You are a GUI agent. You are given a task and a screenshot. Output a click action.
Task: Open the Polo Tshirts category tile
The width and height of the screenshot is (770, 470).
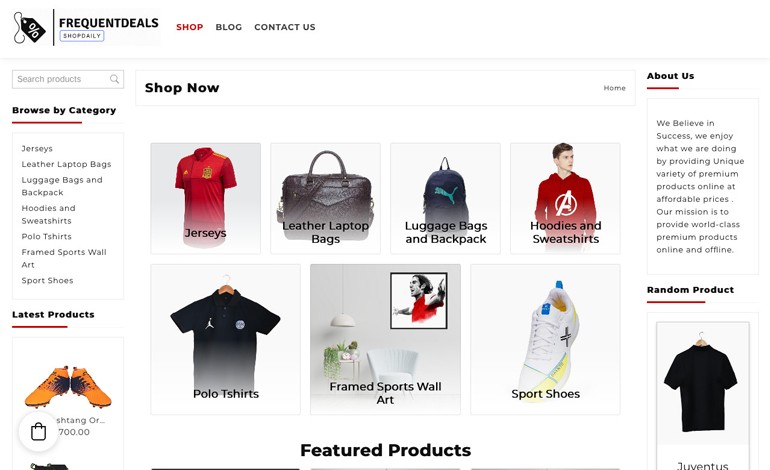(225, 339)
